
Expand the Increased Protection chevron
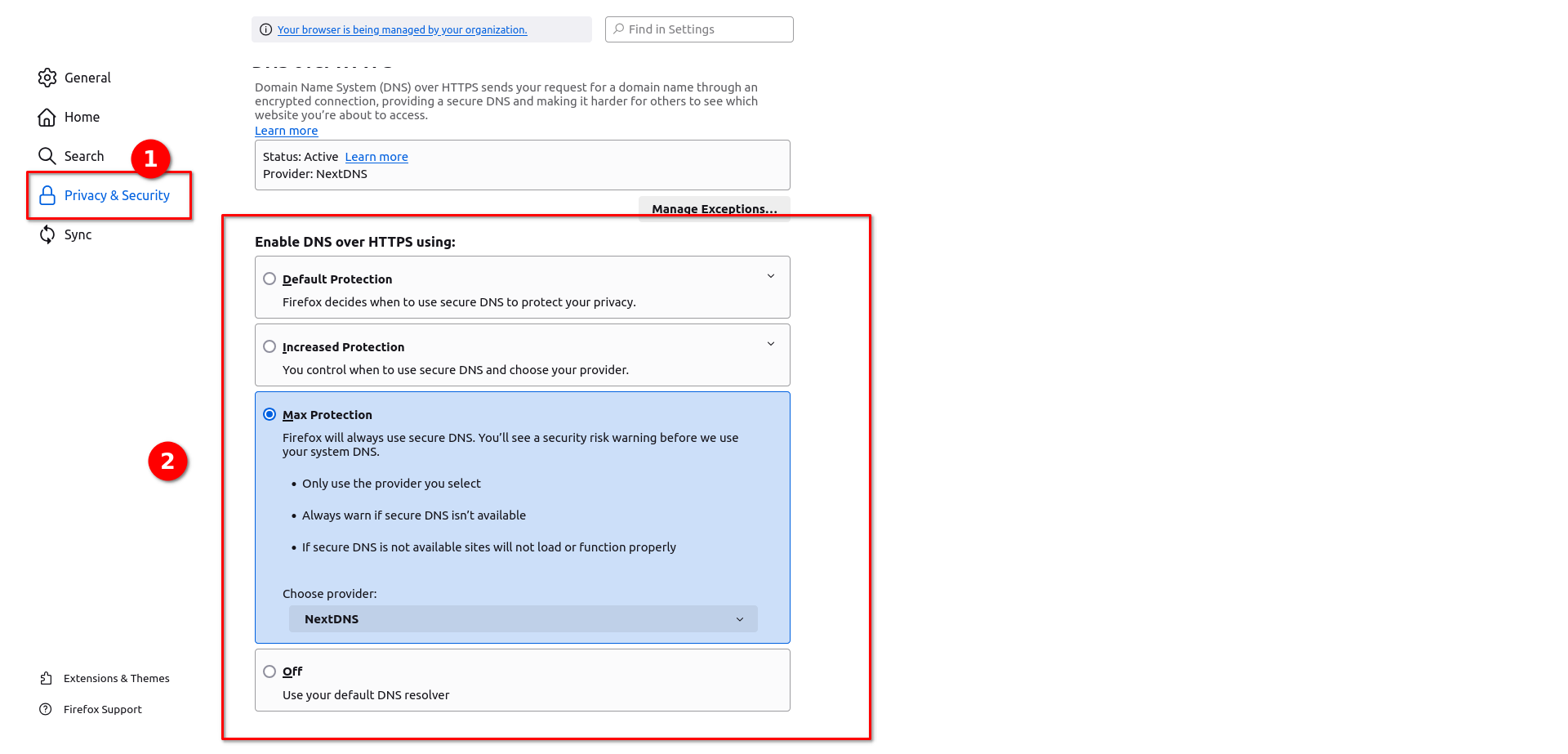(x=771, y=344)
